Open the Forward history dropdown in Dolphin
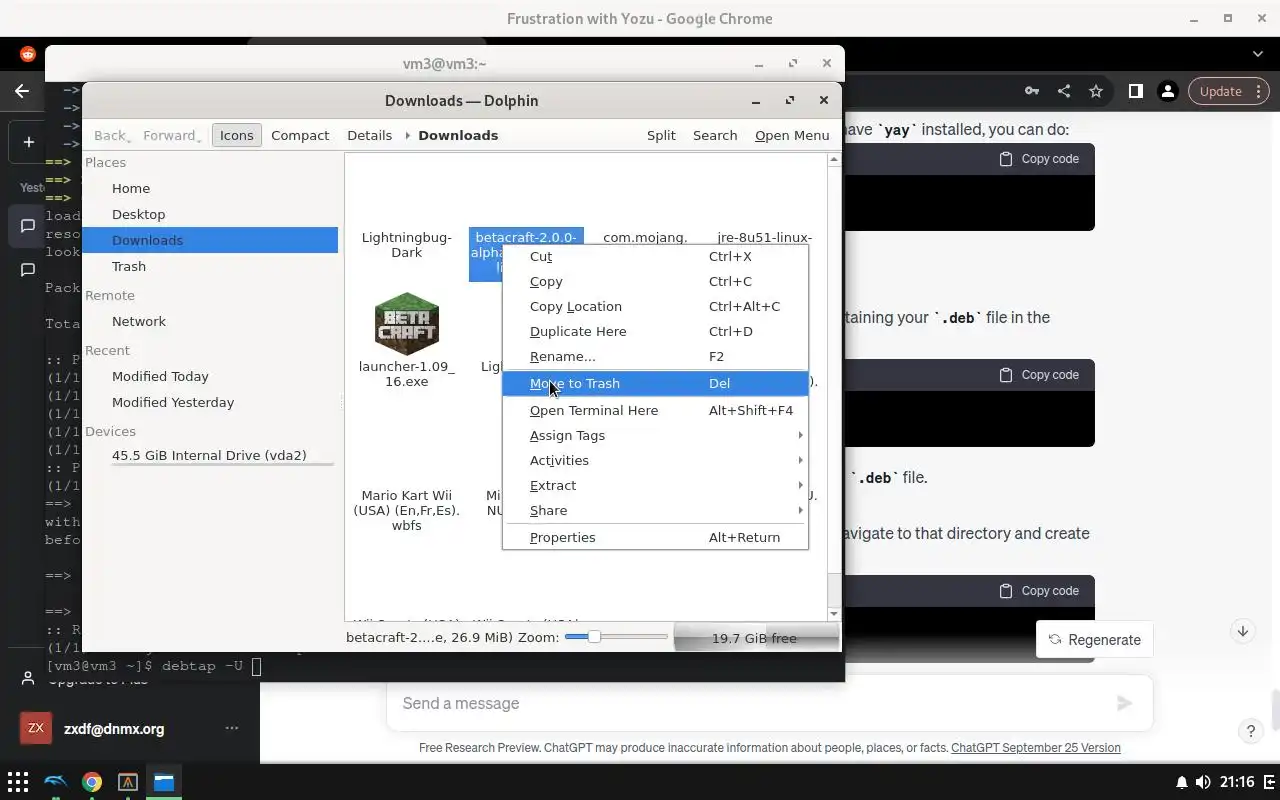The width and height of the screenshot is (1280, 800). [201, 138]
